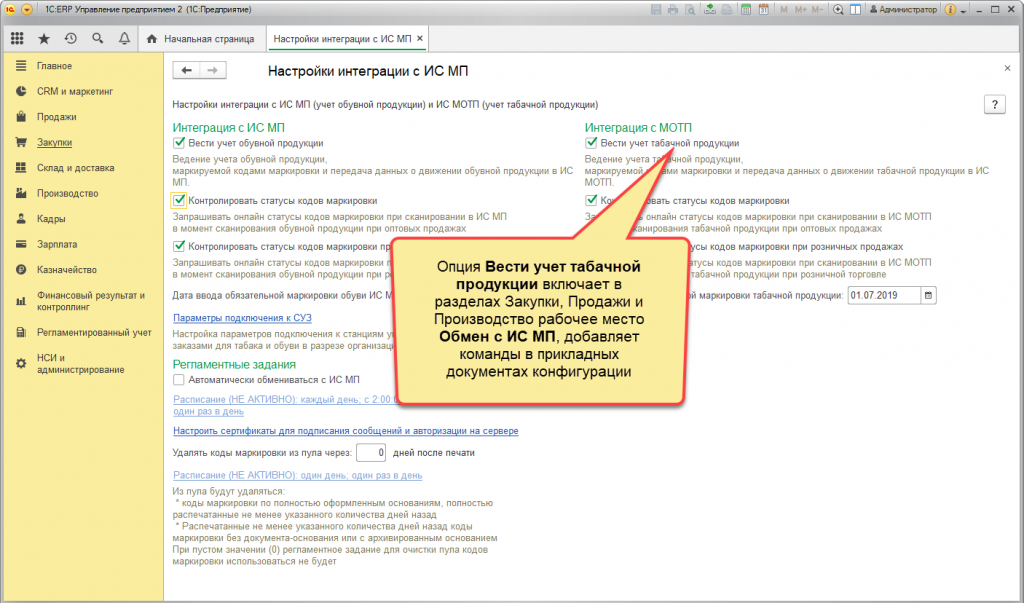Click the back arrow navigation button
1024x603 pixels.
(x=187, y=70)
